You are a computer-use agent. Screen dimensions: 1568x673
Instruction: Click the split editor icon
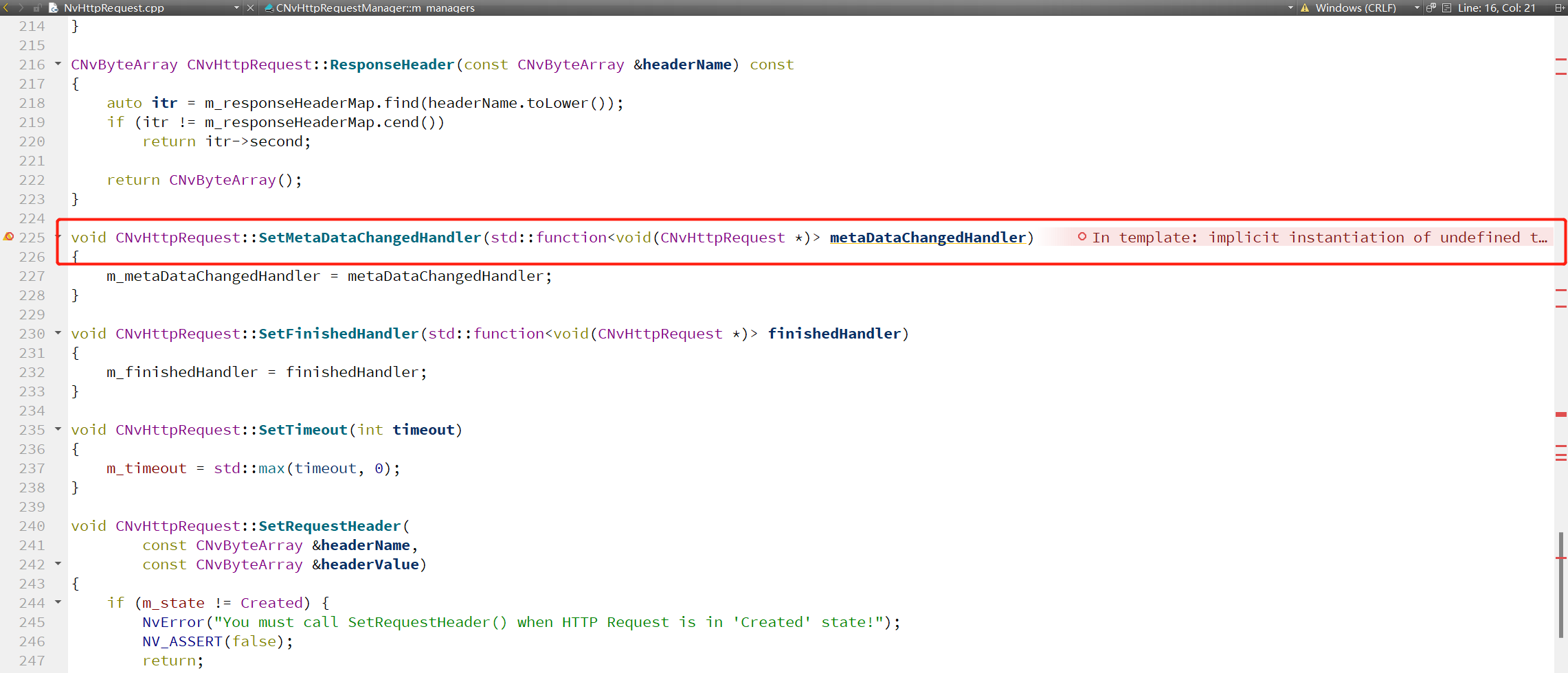tap(1559, 8)
